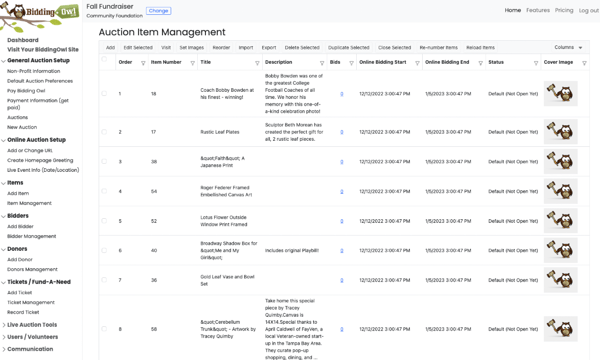Click the Change event button
The height and width of the screenshot is (360, 600).
[x=158, y=11]
